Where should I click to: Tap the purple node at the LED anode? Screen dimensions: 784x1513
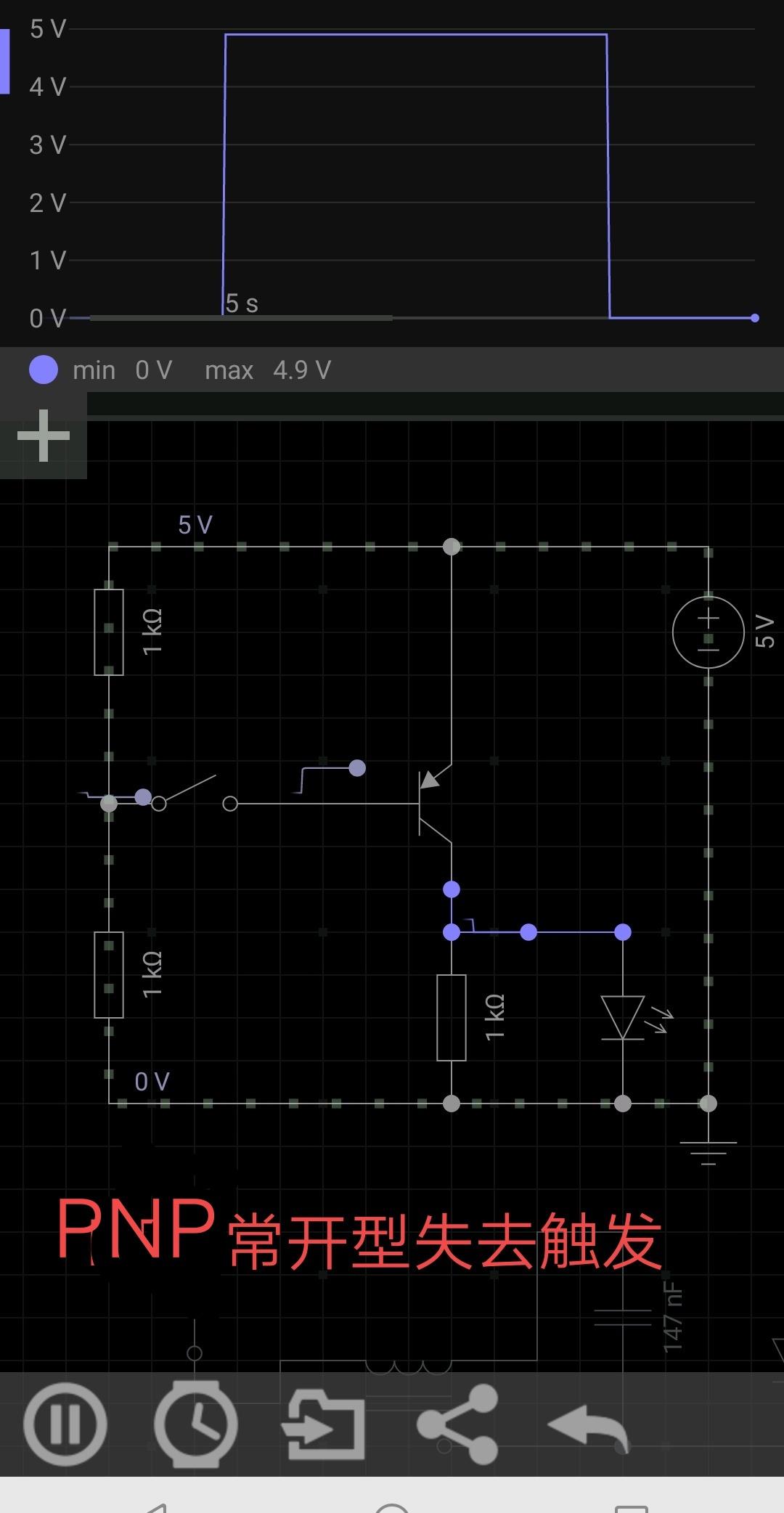click(x=623, y=932)
